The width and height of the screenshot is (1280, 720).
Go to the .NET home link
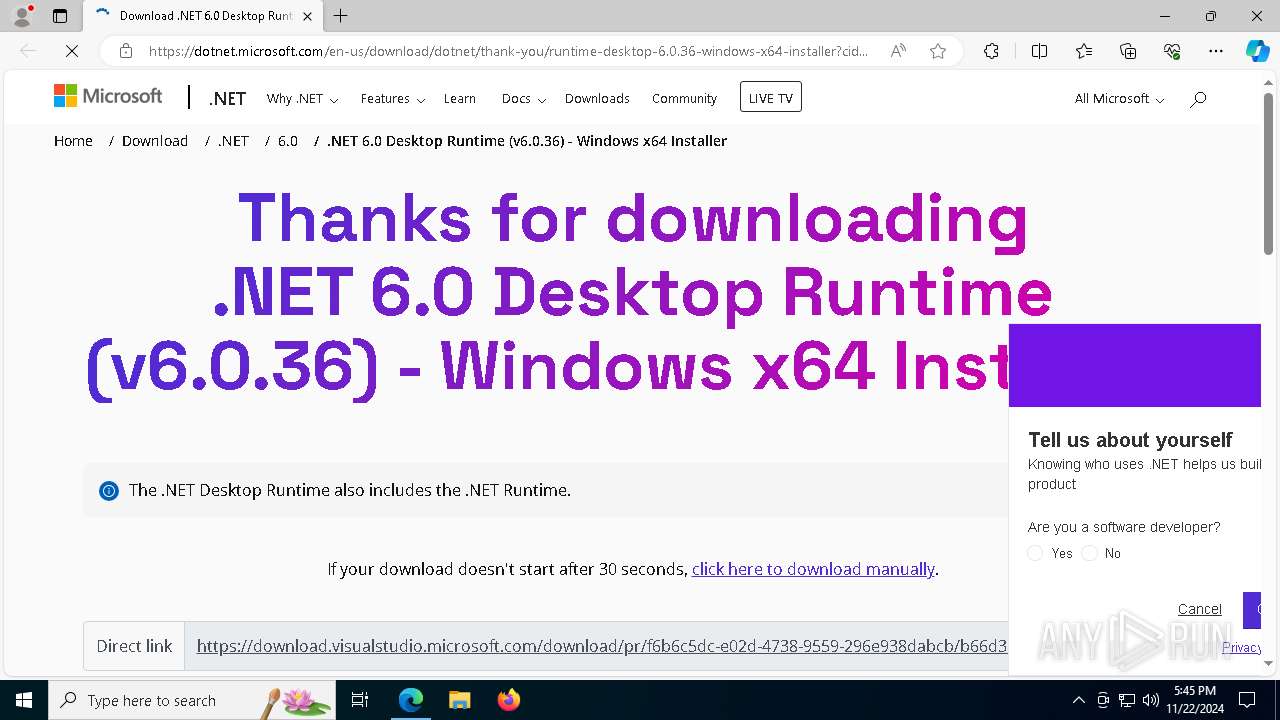point(227,98)
